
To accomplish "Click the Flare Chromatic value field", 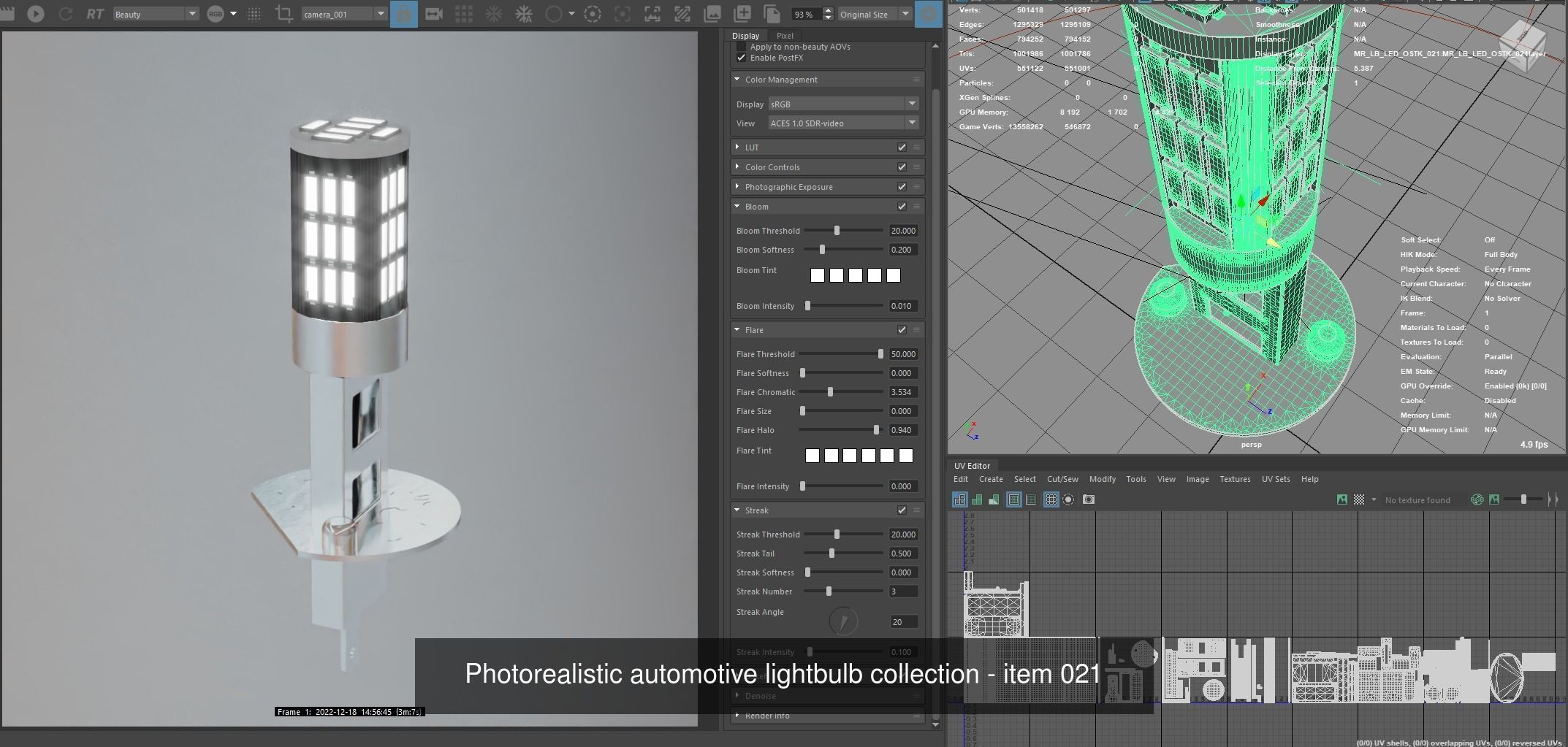I will [x=903, y=392].
